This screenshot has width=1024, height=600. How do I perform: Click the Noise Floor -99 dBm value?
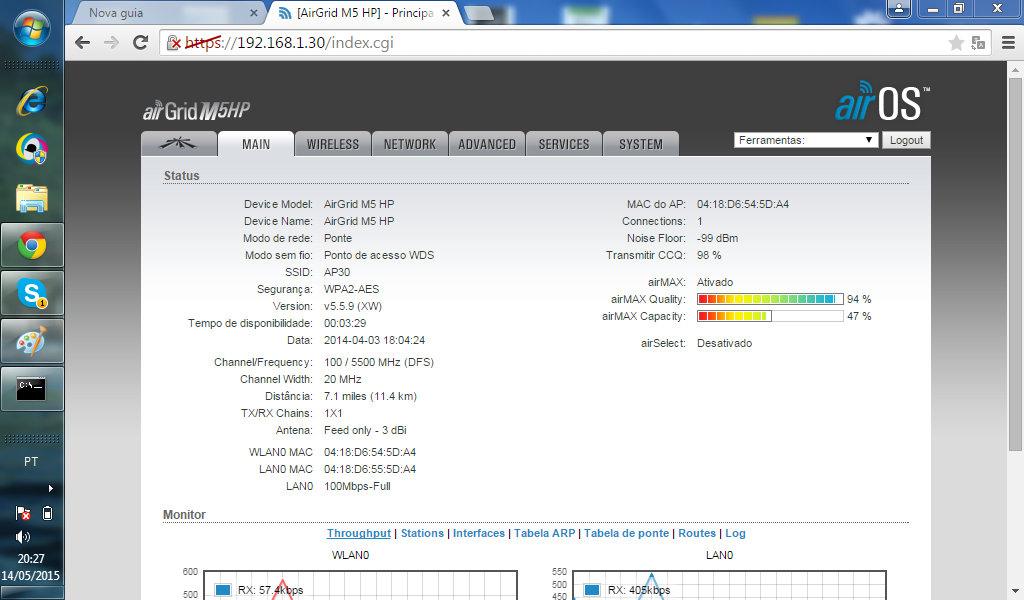tap(717, 238)
